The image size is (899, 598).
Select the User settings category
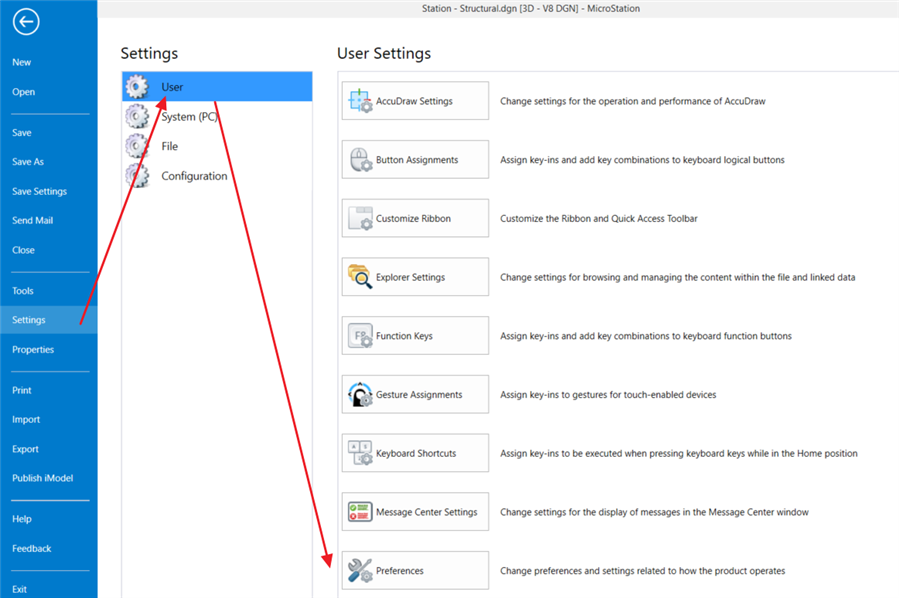[172, 87]
